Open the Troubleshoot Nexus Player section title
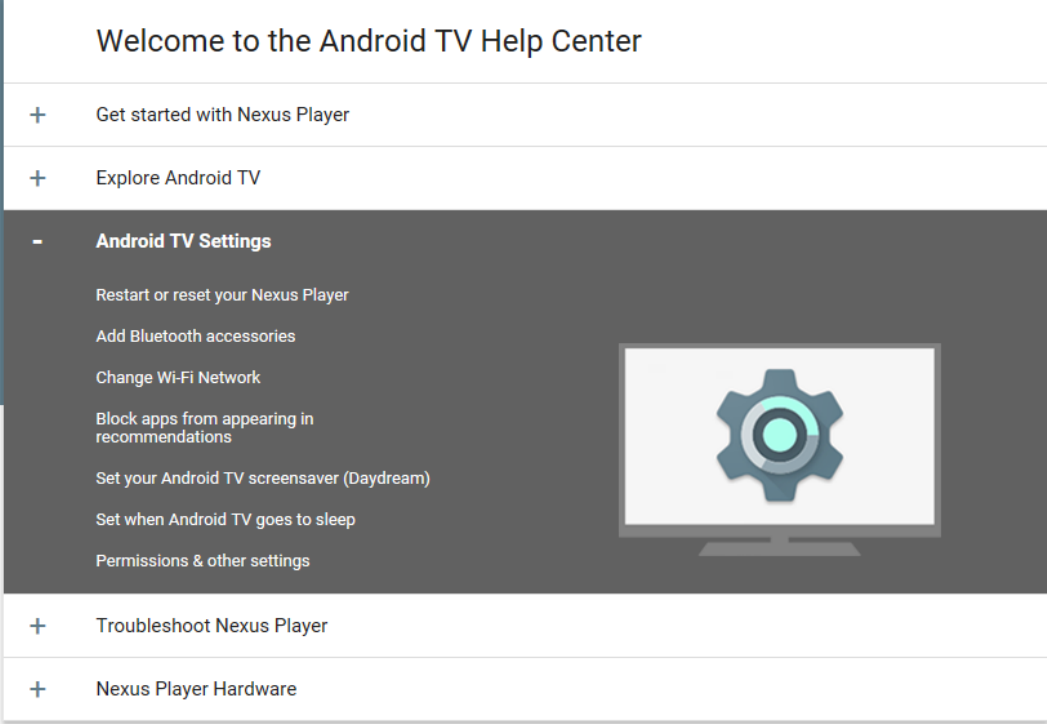Image resolution: width=1047 pixels, height=724 pixels. click(x=212, y=626)
